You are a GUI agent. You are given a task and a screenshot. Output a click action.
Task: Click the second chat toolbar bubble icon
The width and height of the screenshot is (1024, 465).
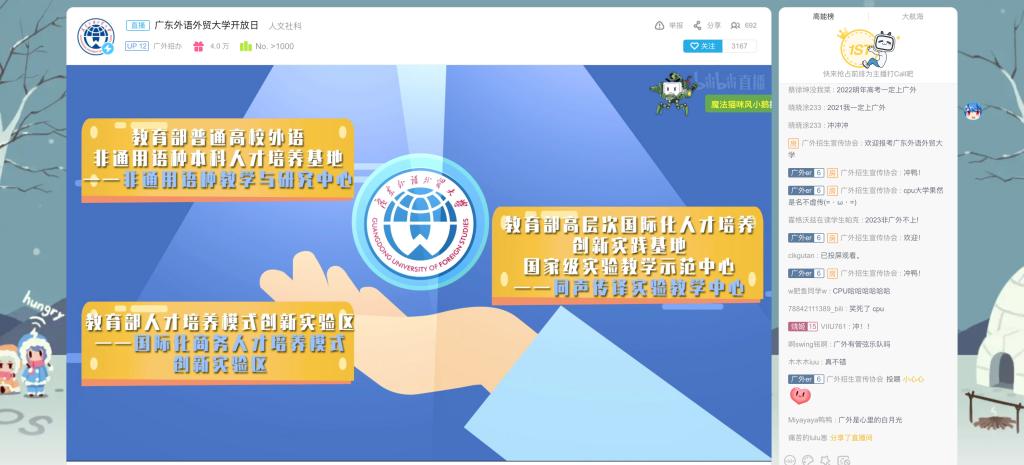807,460
